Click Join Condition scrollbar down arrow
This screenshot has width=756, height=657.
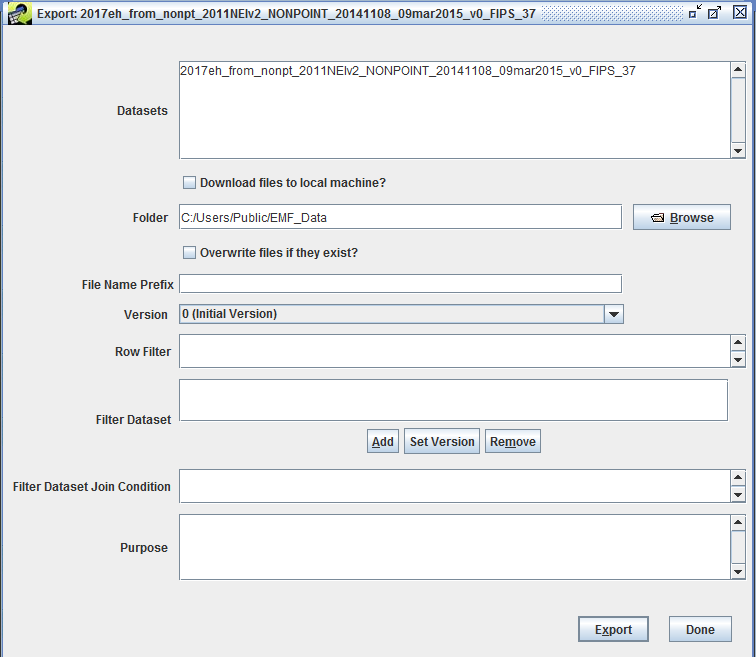pyautogui.click(x=738, y=495)
